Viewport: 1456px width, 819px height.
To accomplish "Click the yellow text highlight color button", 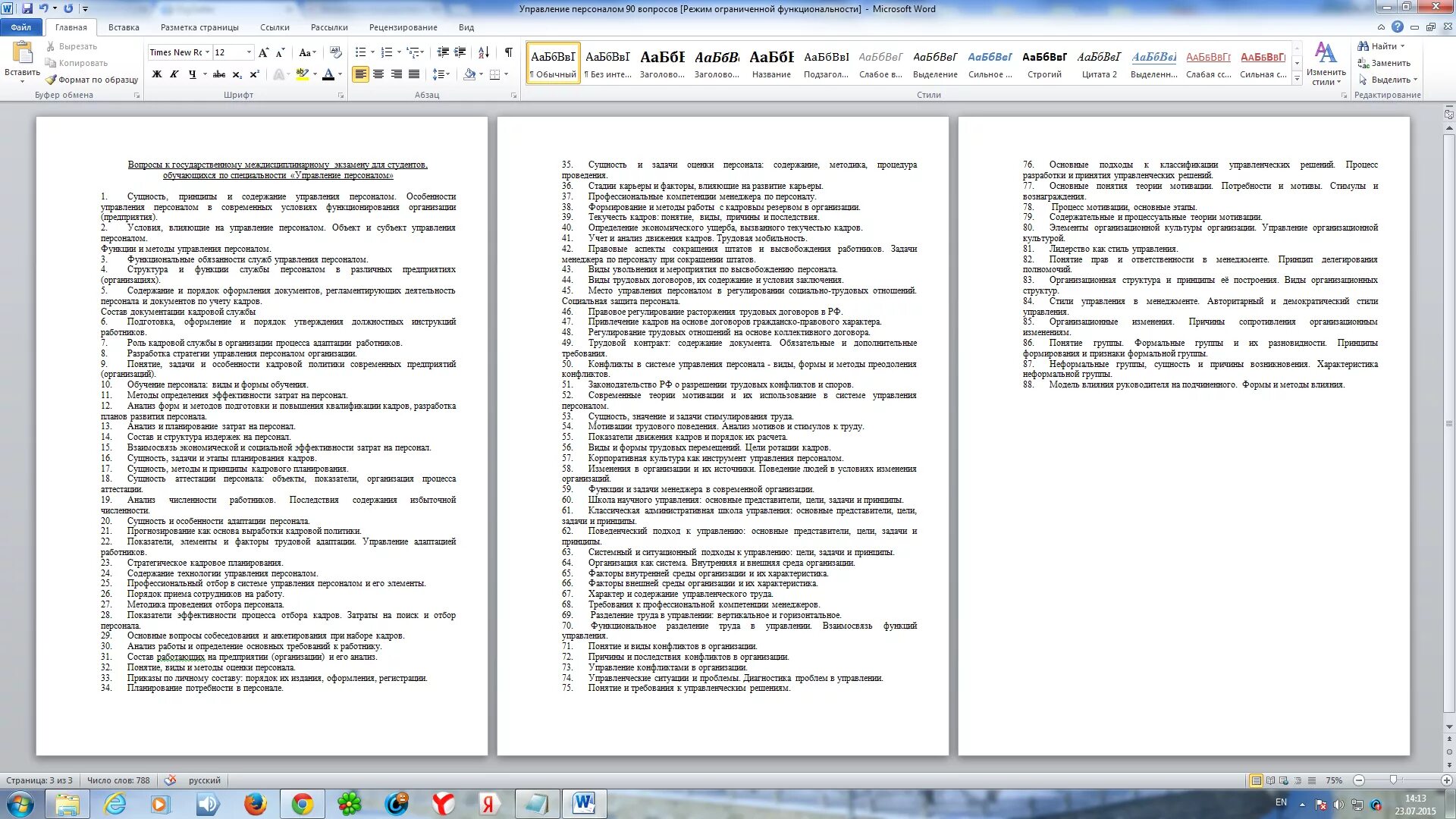I will (x=301, y=74).
